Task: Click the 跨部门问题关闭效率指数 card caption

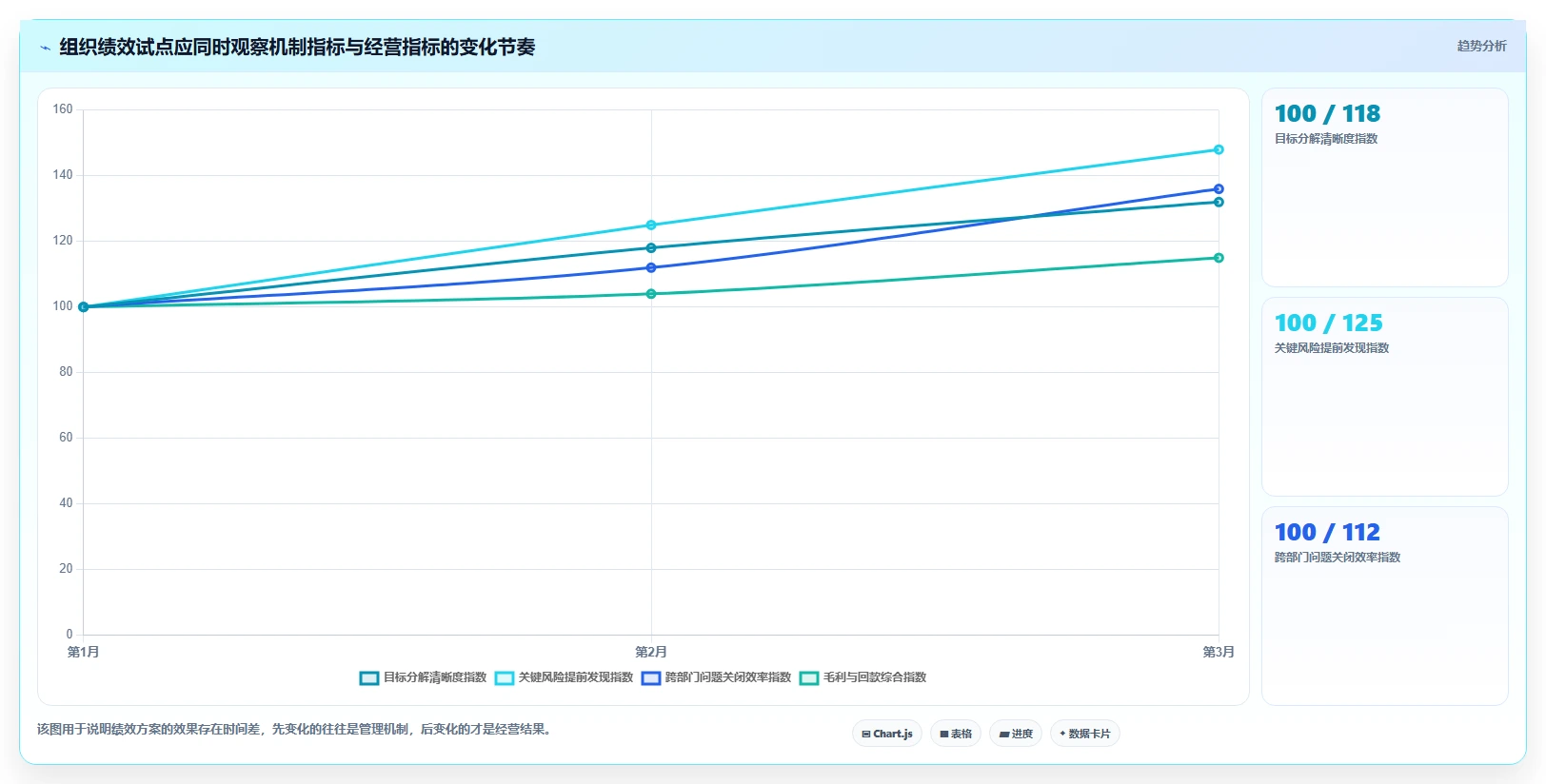Action: point(1338,558)
